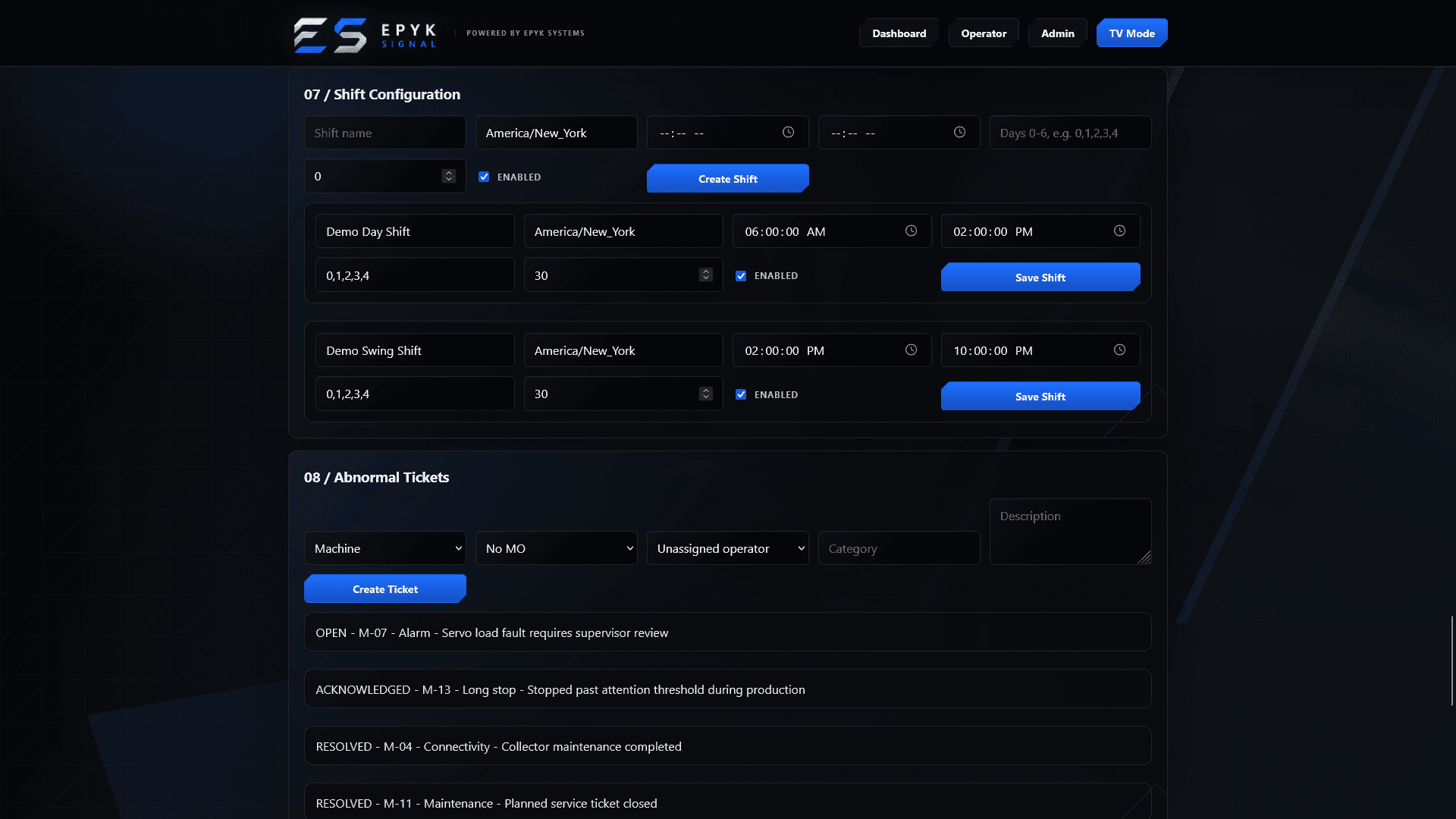Open the Operator view
The image size is (1456, 819).
984,33
